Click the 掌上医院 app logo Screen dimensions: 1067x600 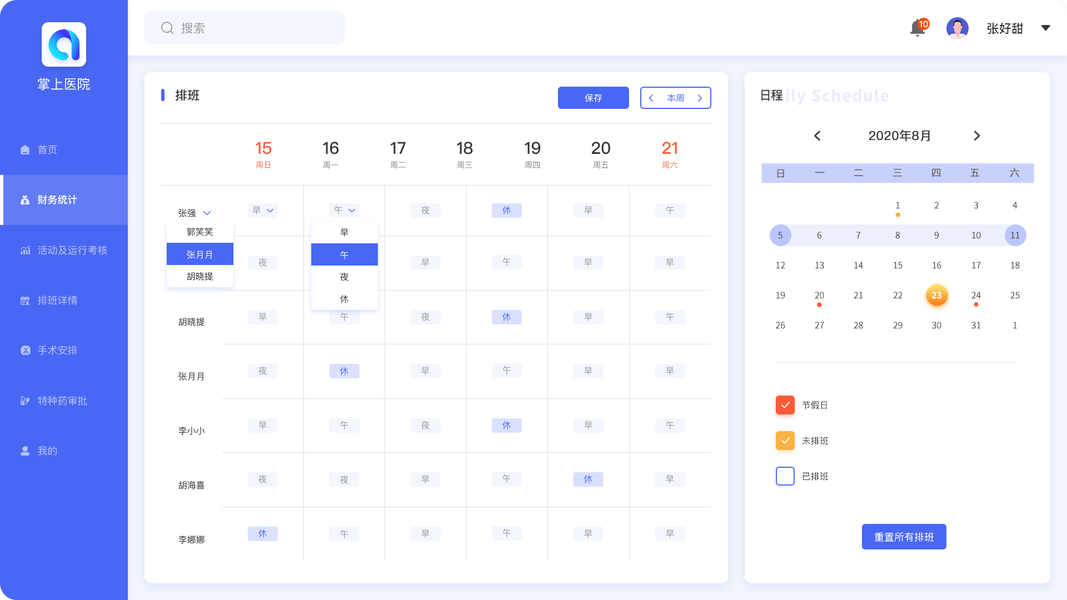pyautogui.click(x=64, y=45)
